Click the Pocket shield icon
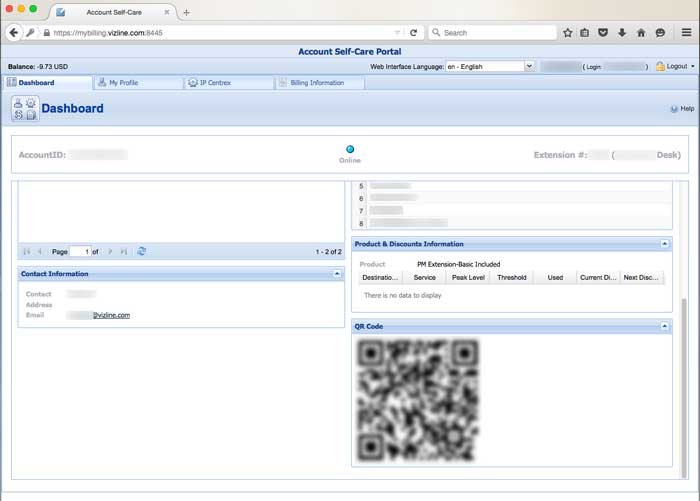Screen dimensions: 700x501 (603, 33)
